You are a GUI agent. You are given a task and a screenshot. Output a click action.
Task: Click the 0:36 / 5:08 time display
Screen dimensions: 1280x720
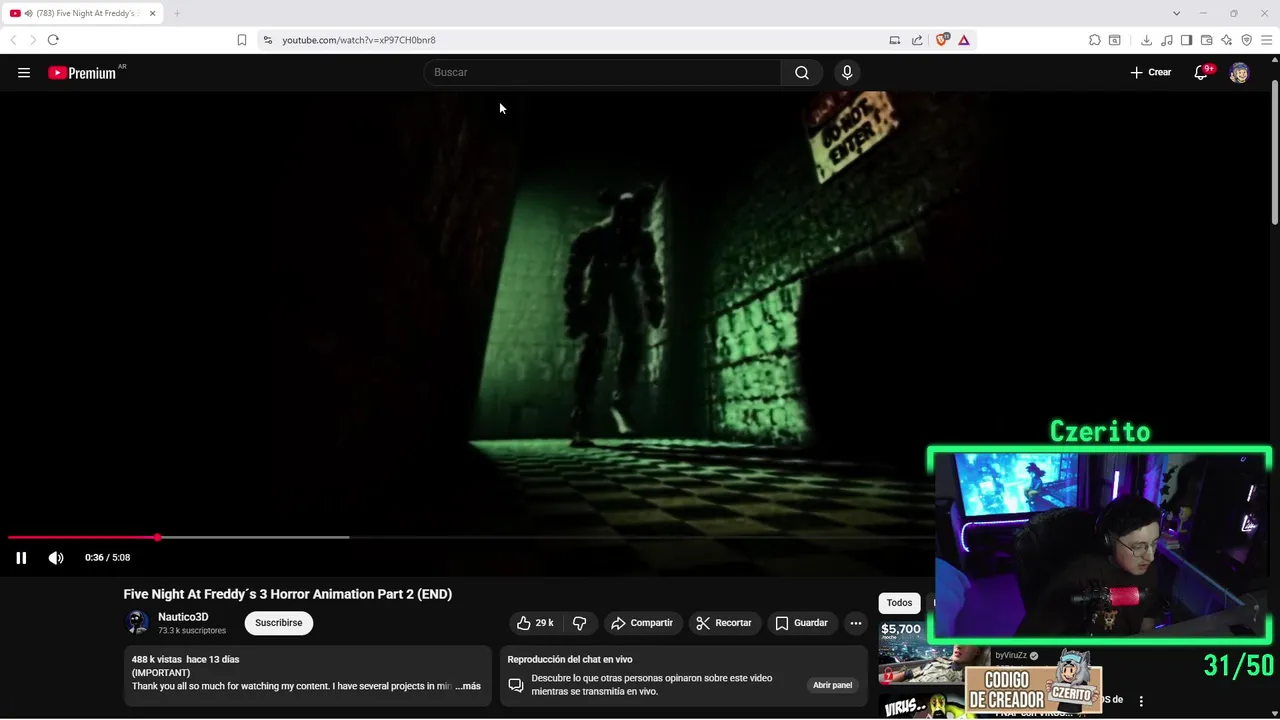[x=107, y=558]
